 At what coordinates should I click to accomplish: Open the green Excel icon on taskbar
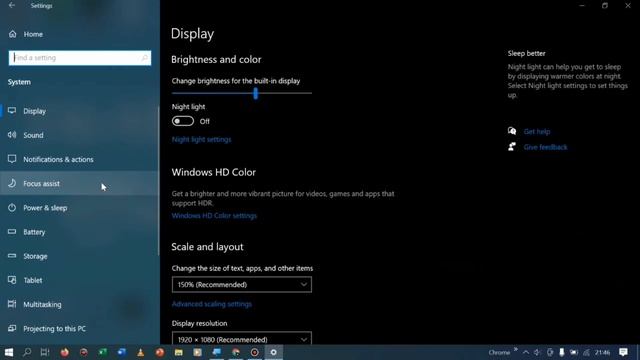click(x=102, y=352)
